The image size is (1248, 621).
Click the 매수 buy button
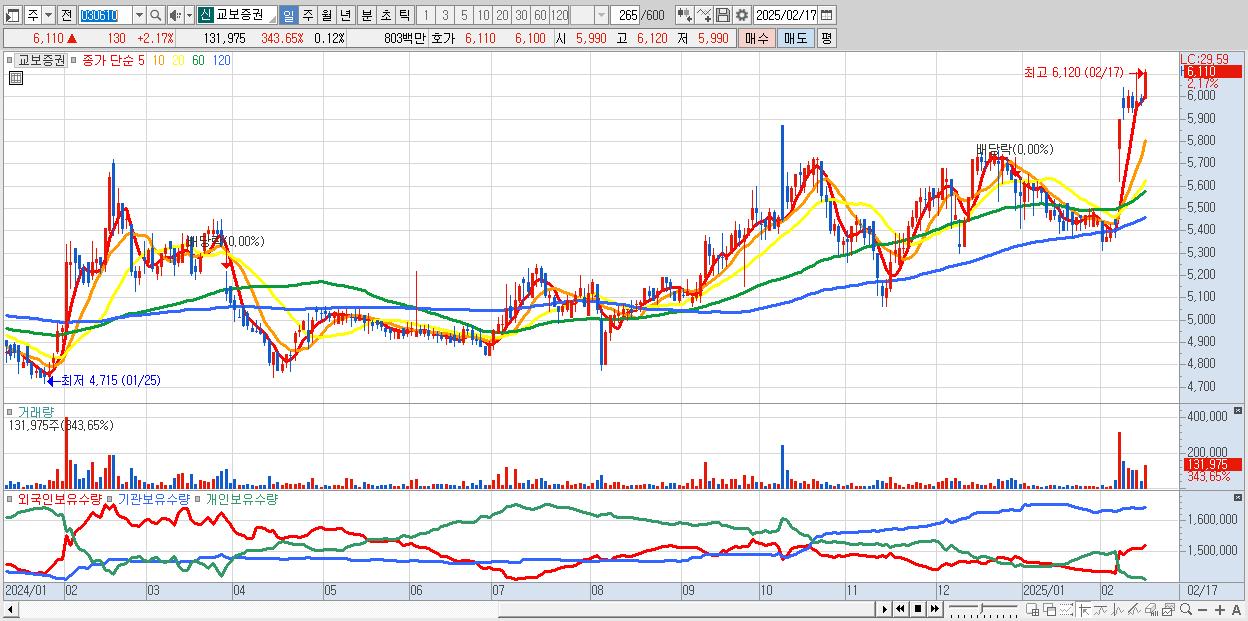click(756, 38)
